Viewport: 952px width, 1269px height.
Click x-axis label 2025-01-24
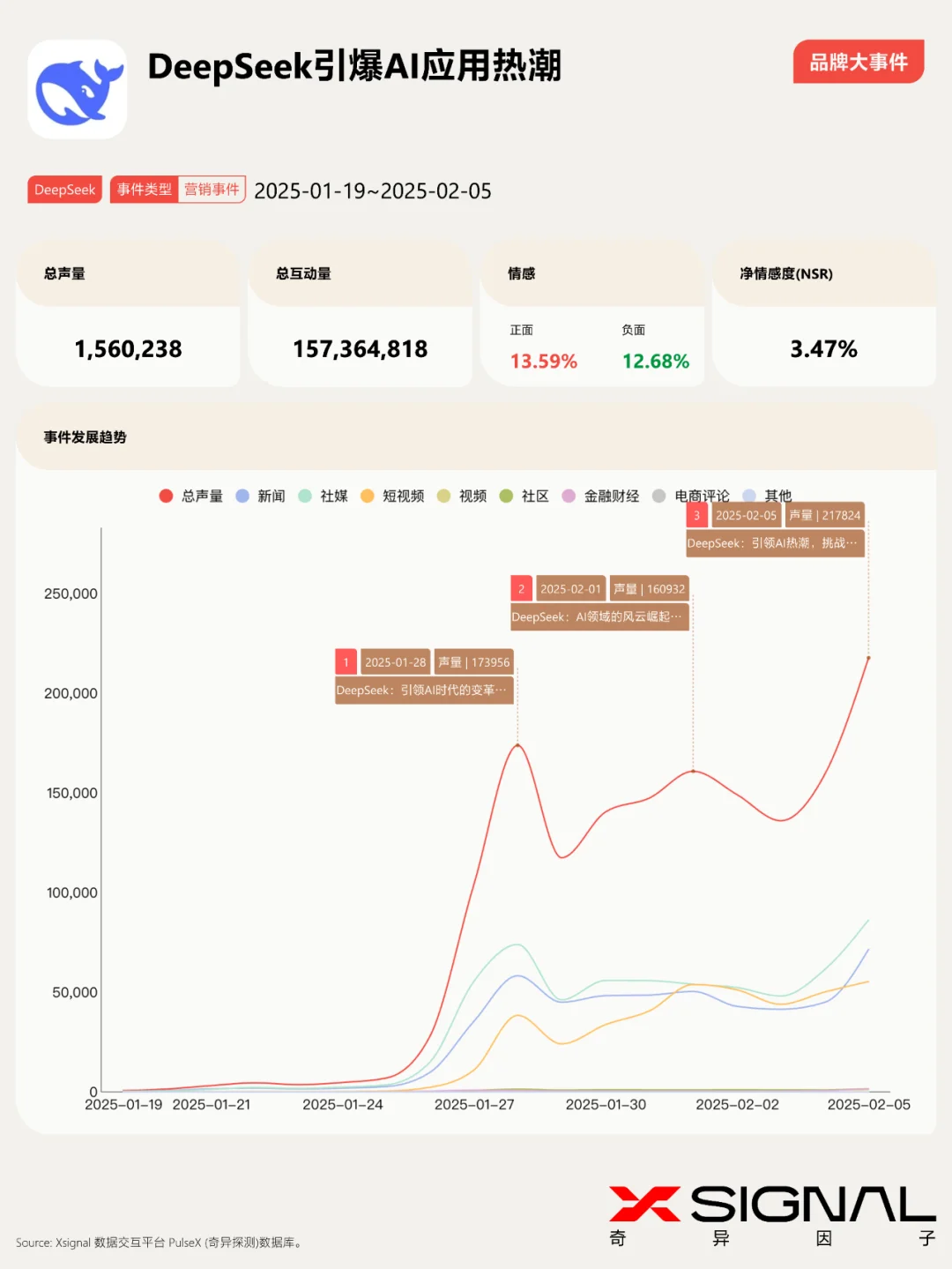click(343, 1105)
